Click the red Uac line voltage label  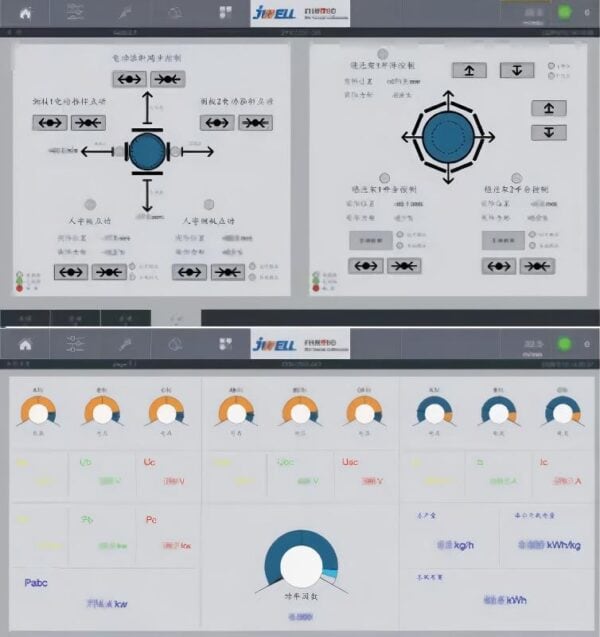pyautogui.click(x=350, y=462)
